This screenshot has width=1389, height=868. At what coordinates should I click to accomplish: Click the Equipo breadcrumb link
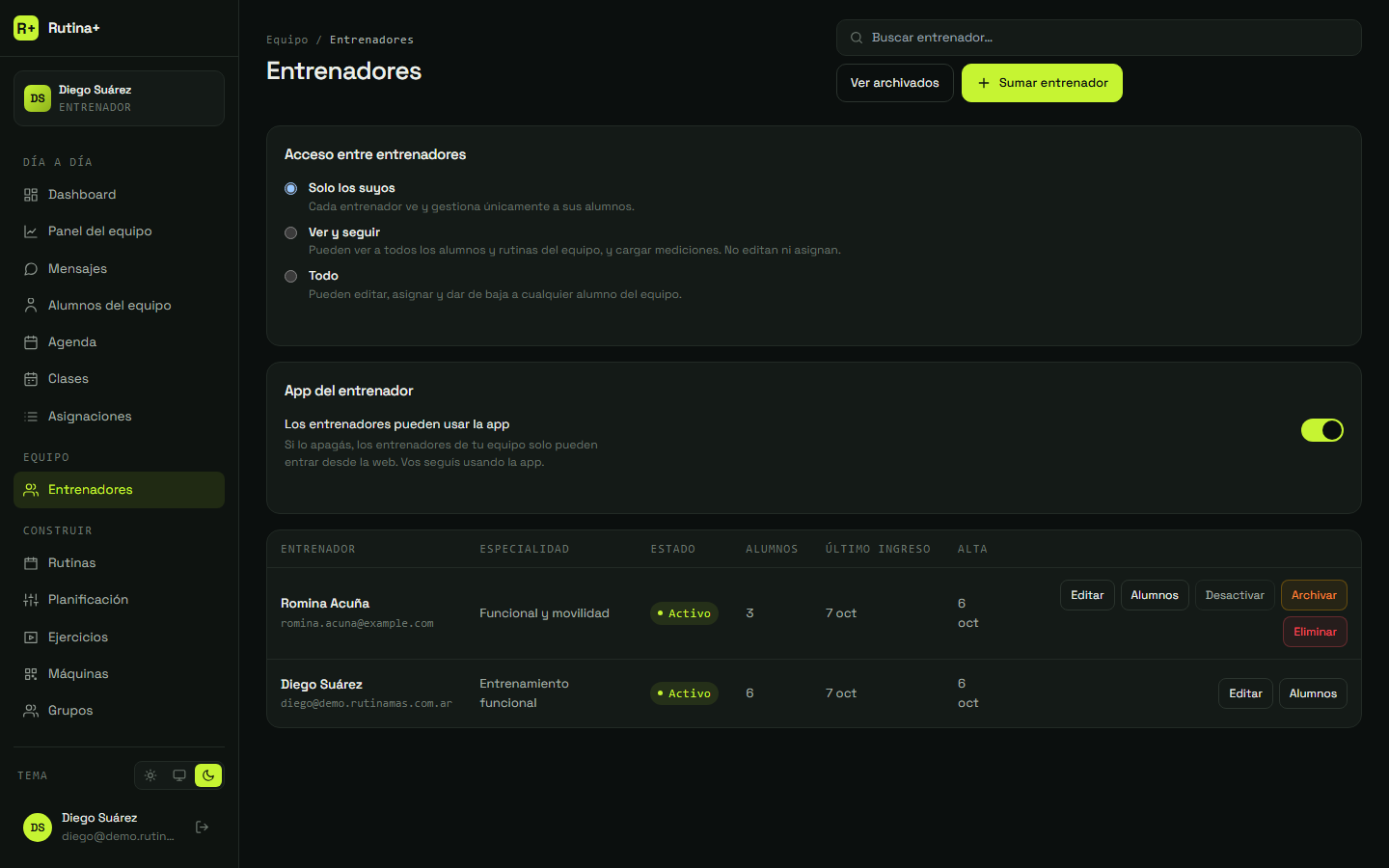[287, 40]
